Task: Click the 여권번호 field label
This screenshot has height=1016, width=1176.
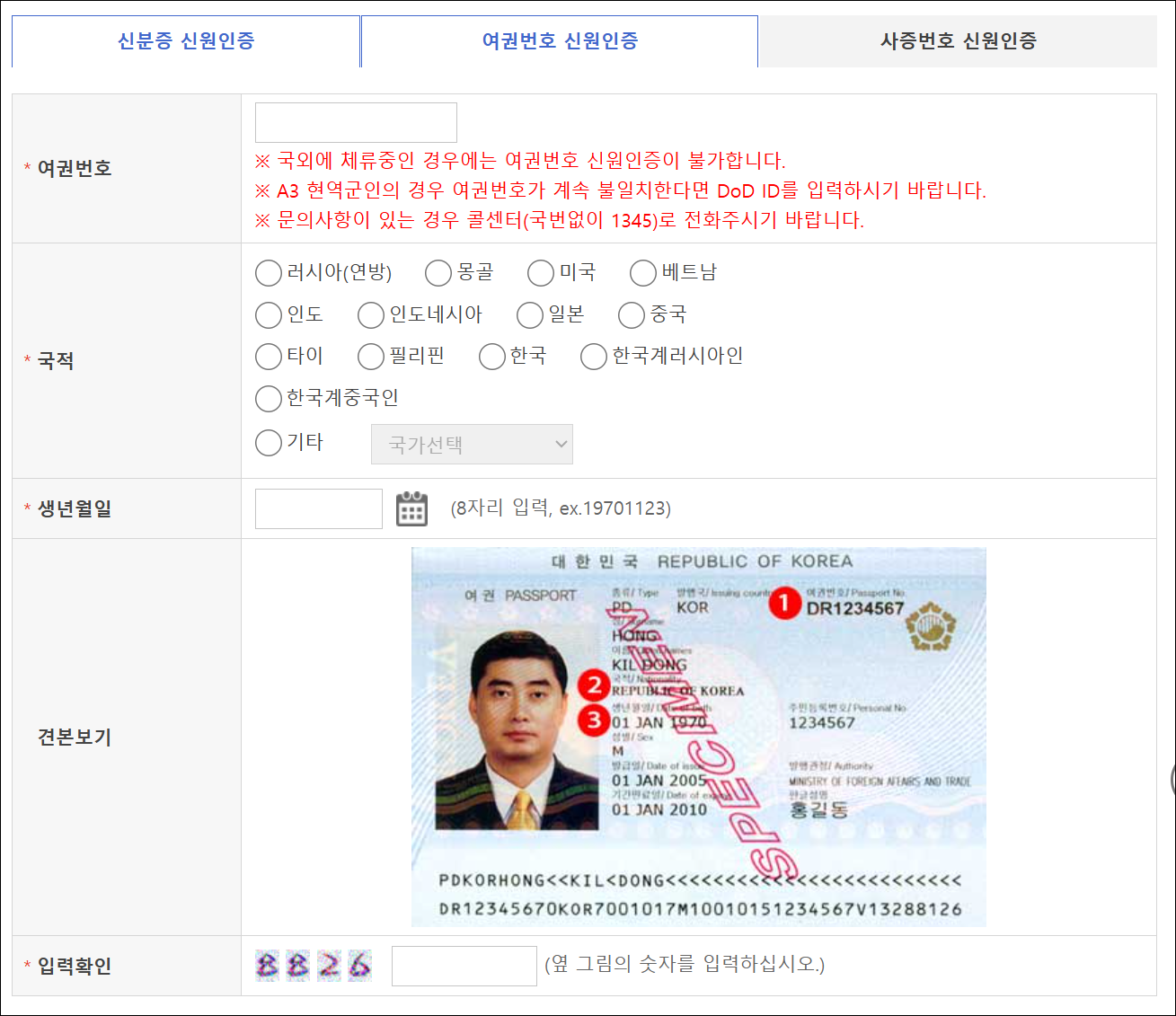Action: [x=75, y=168]
